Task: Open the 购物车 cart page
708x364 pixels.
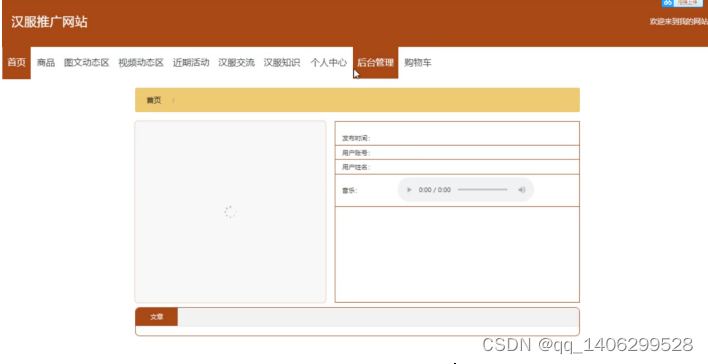Action: (x=418, y=63)
